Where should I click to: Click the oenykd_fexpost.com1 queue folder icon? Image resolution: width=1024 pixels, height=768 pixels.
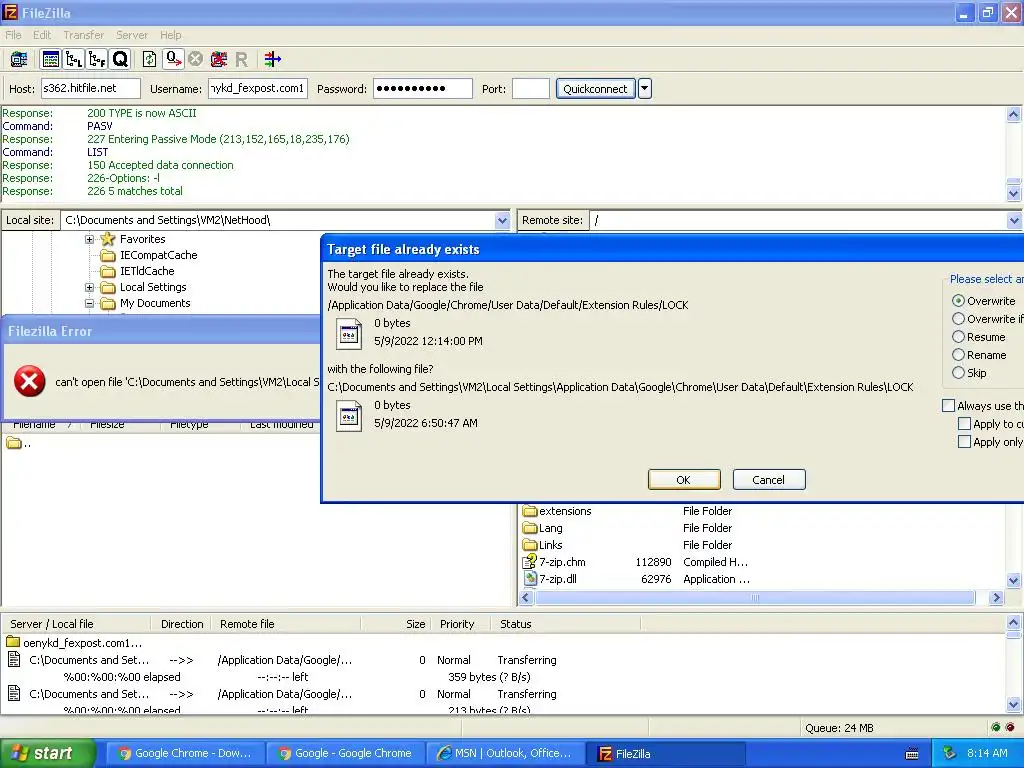13,643
